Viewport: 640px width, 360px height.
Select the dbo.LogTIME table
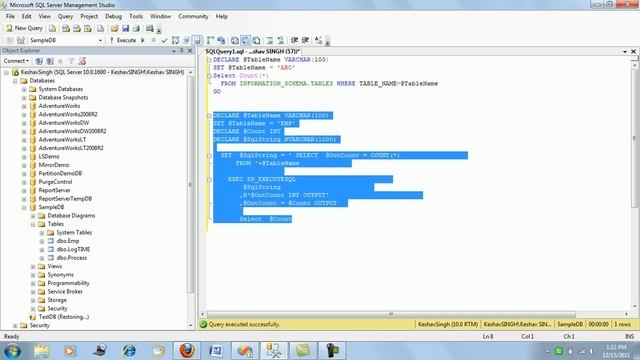point(73,249)
